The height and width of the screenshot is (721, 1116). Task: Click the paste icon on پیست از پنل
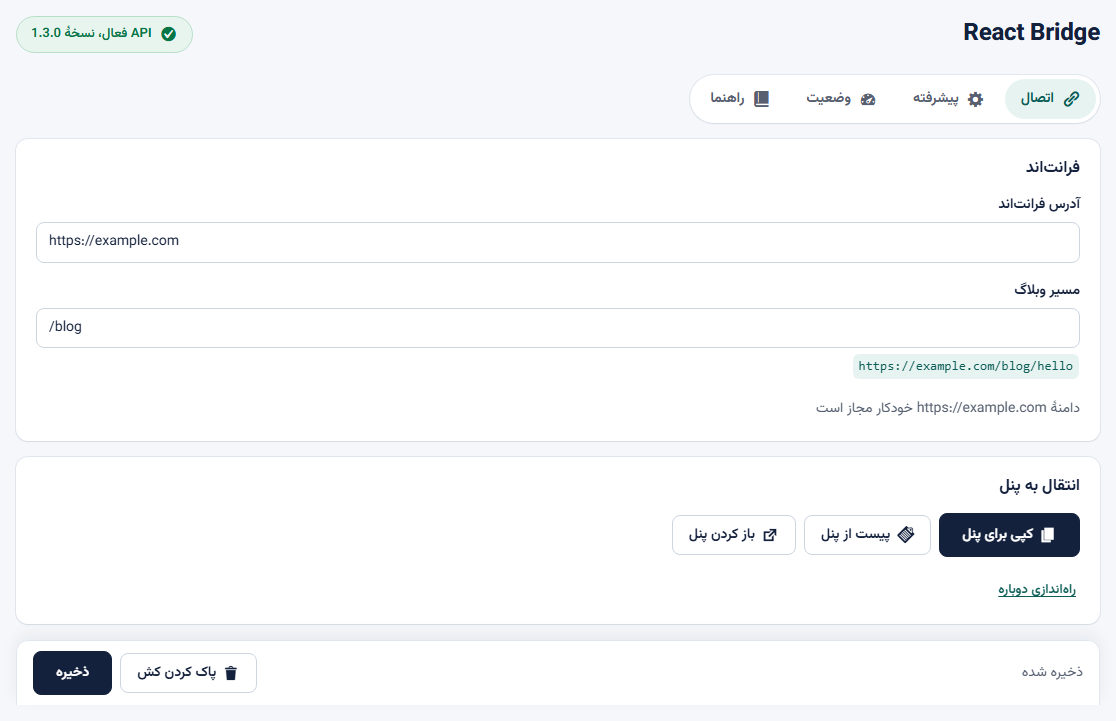906,535
